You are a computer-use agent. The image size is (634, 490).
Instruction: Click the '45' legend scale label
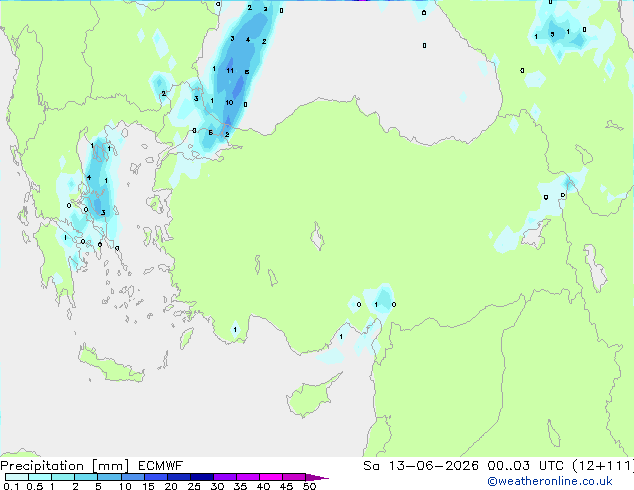click(286, 486)
